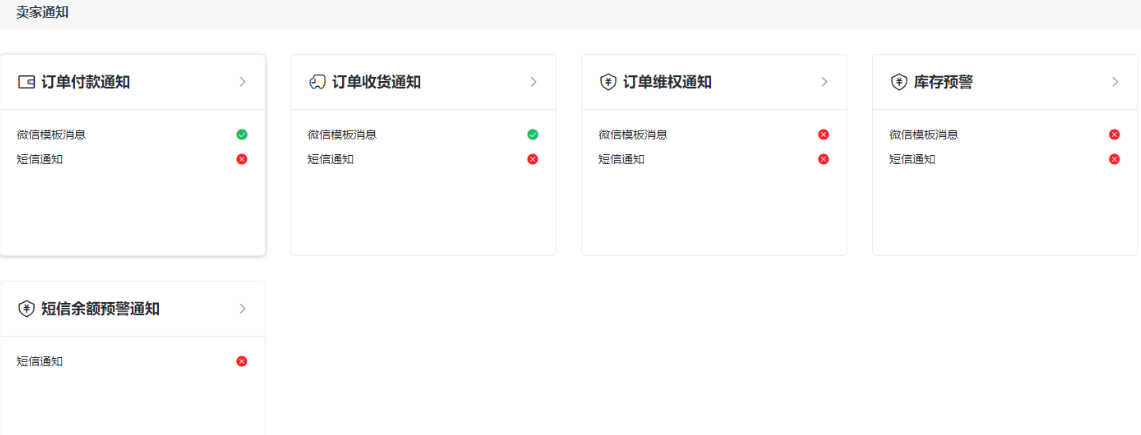Select the 卖家通知 section header
Viewport: 1141px width, 435px height.
coord(43,12)
